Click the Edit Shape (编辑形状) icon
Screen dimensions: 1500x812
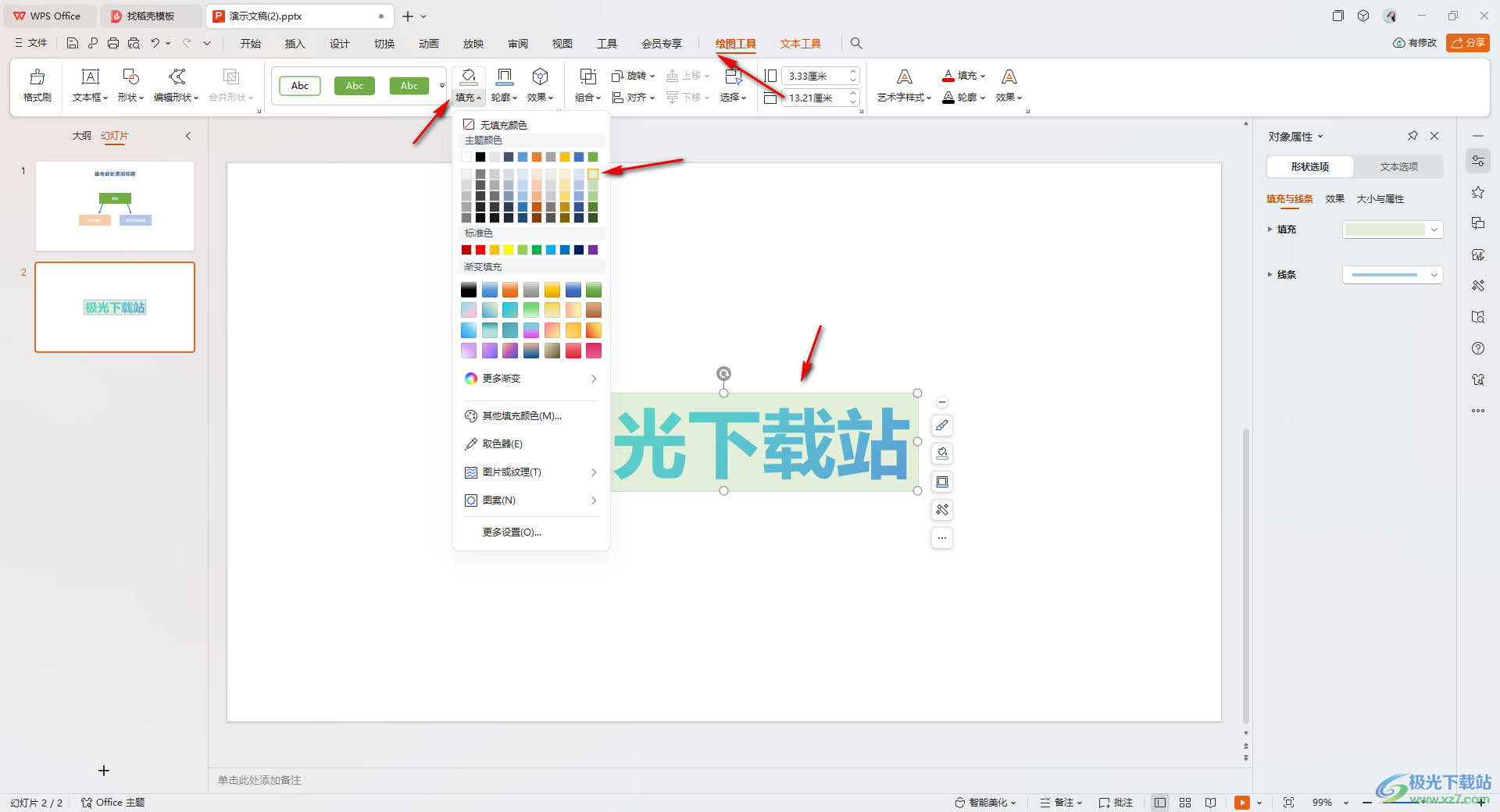[177, 77]
